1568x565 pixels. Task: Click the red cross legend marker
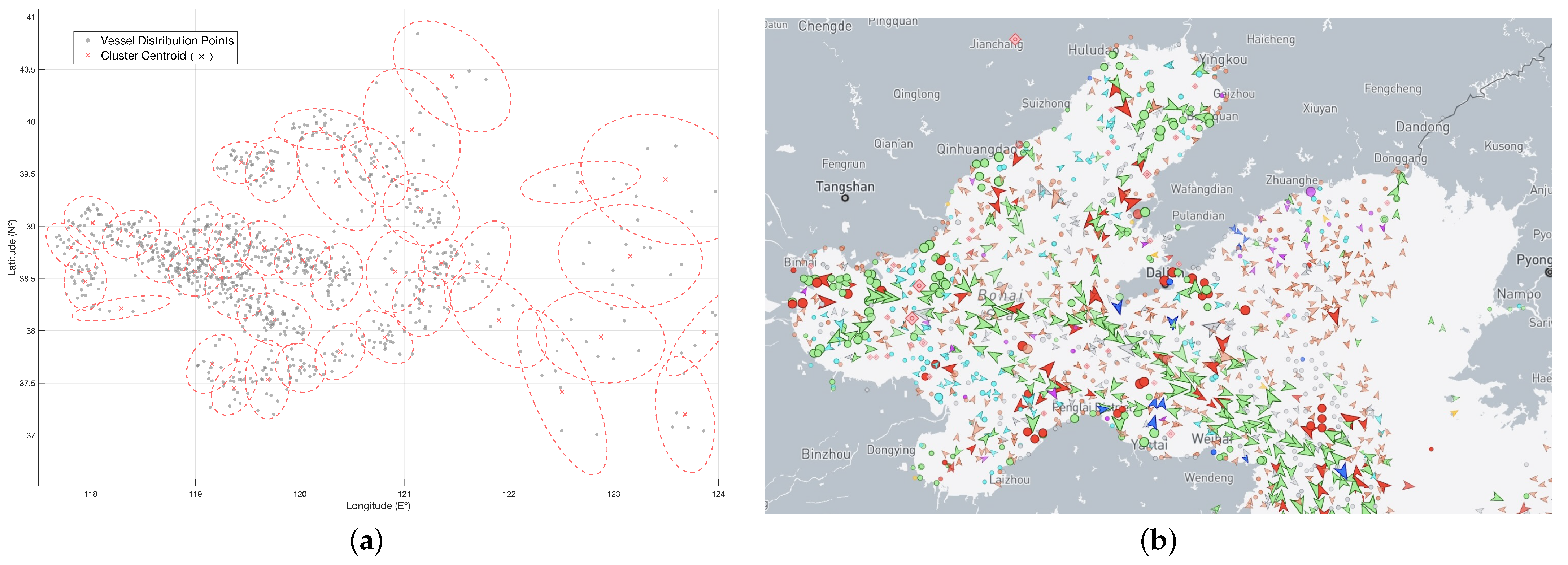coord(88,56)
